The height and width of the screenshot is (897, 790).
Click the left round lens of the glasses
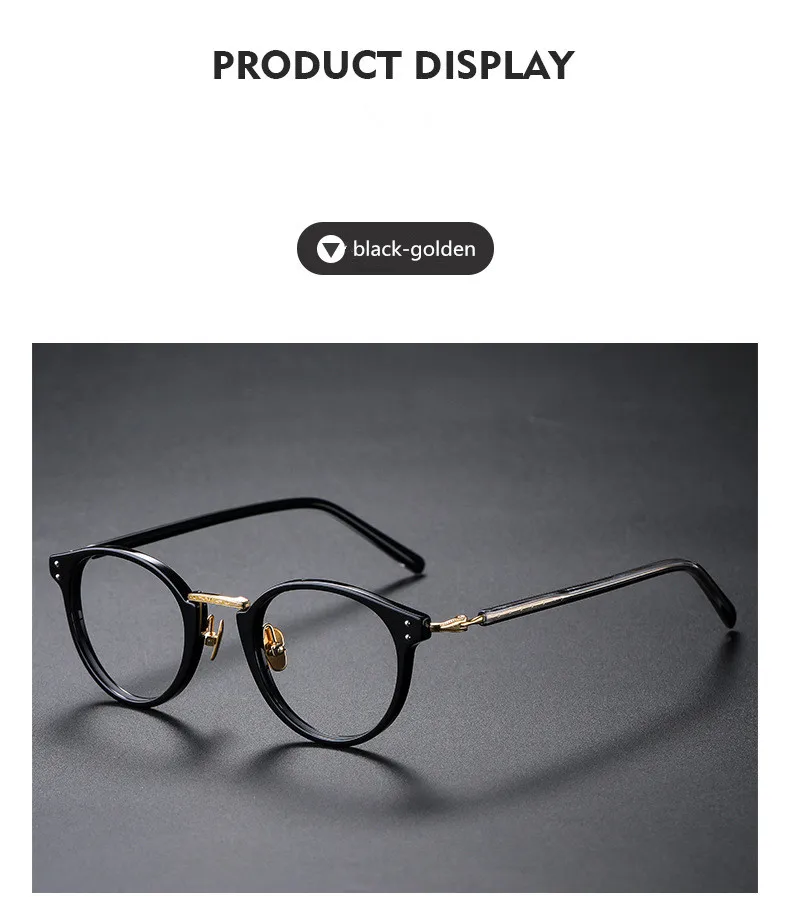(x=133, y=628)
